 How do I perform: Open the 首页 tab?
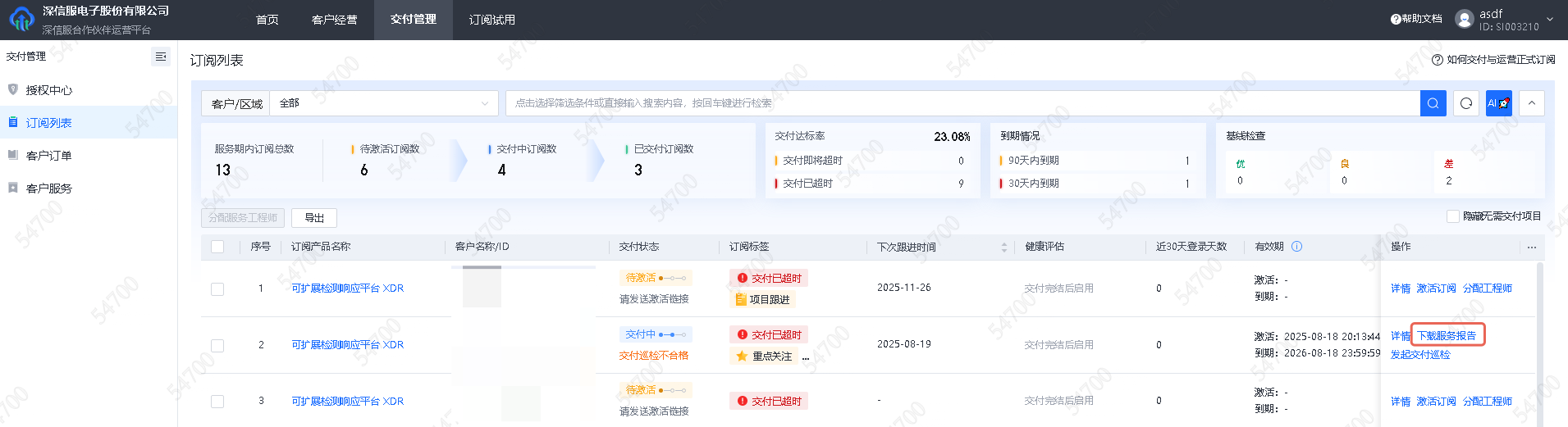click(267, 20)
